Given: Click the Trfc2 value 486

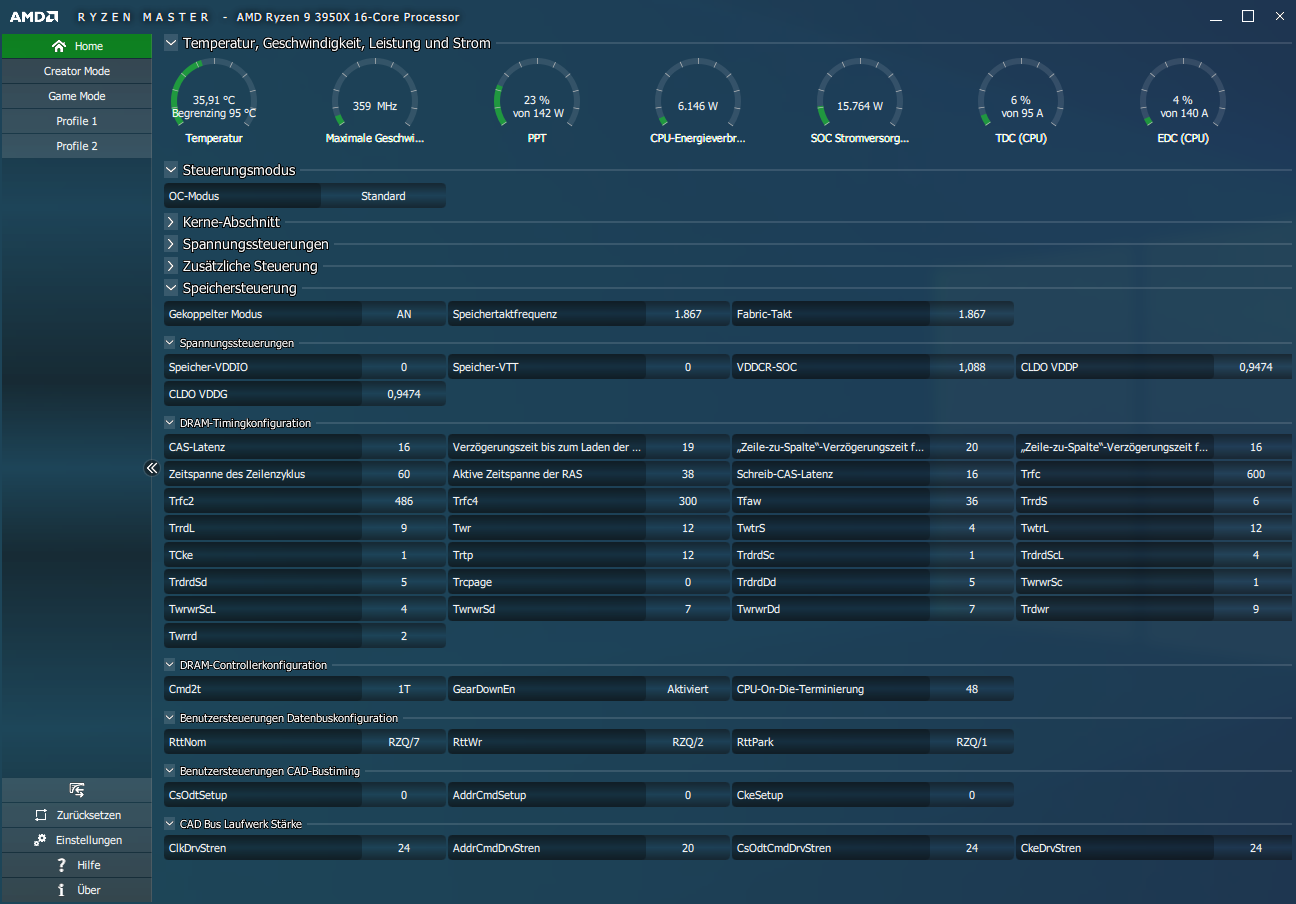Looking at the screenshot, I should coord(404,501).
